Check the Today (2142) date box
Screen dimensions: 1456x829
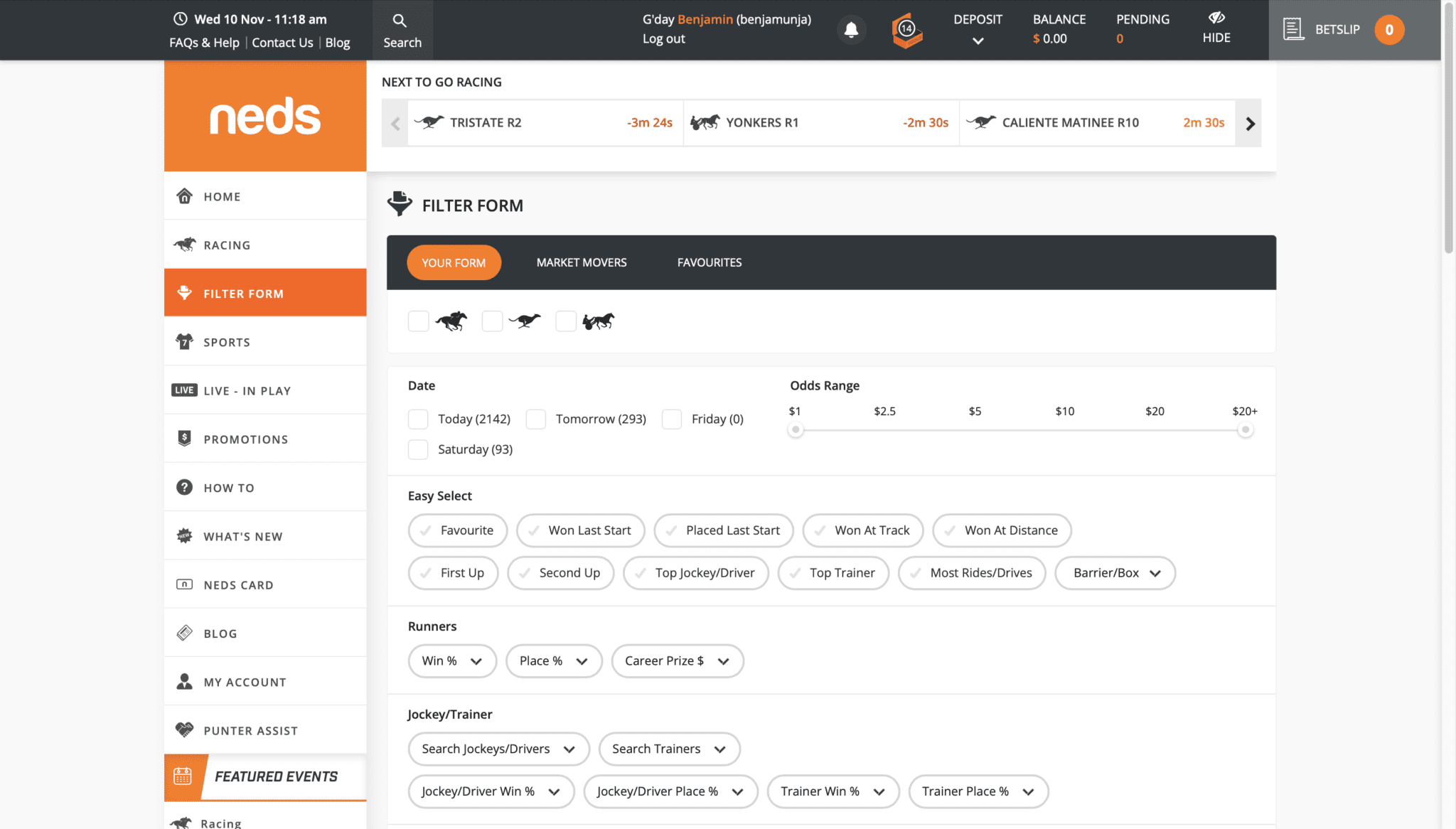pyautogui.click(x=418, y=419)
